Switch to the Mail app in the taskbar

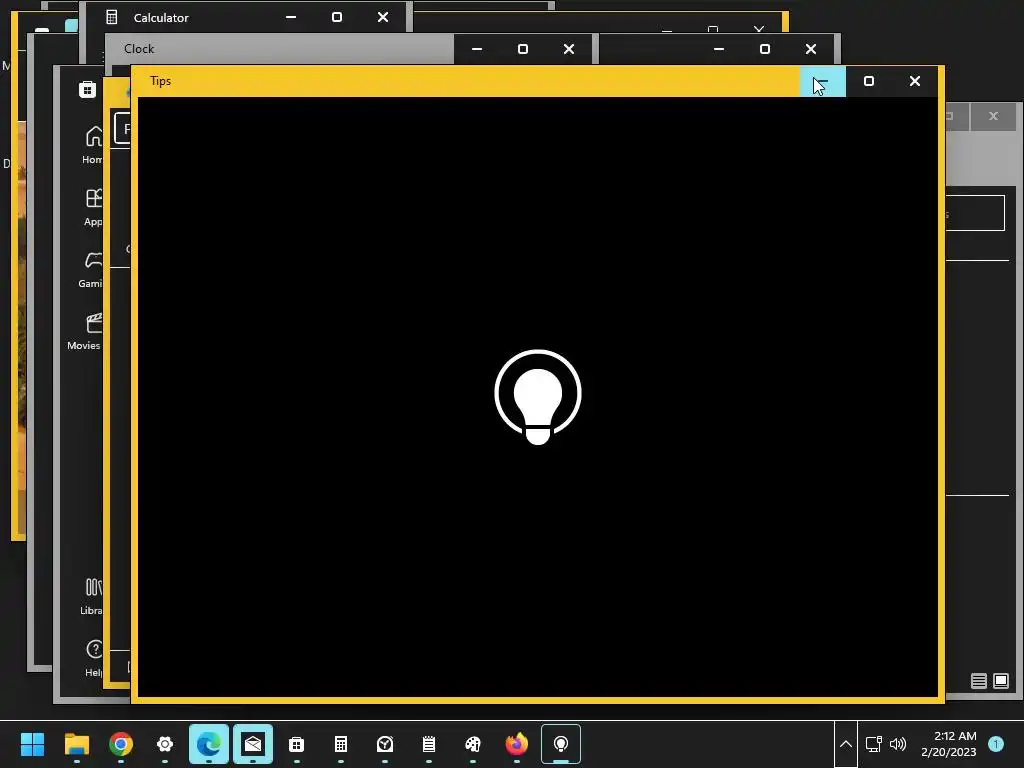253,744
